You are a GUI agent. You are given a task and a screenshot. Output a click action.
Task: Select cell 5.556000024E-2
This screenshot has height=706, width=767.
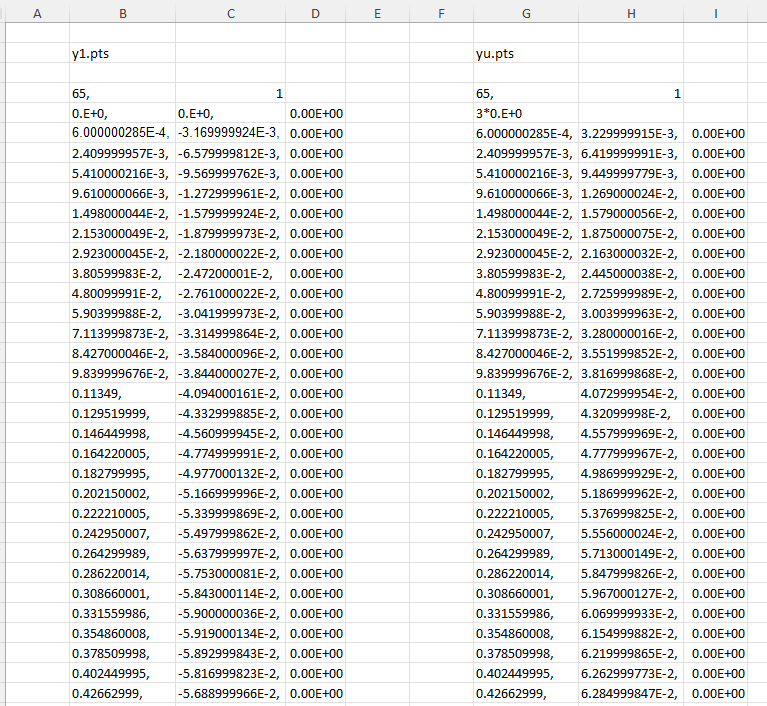tap(631, 533)
